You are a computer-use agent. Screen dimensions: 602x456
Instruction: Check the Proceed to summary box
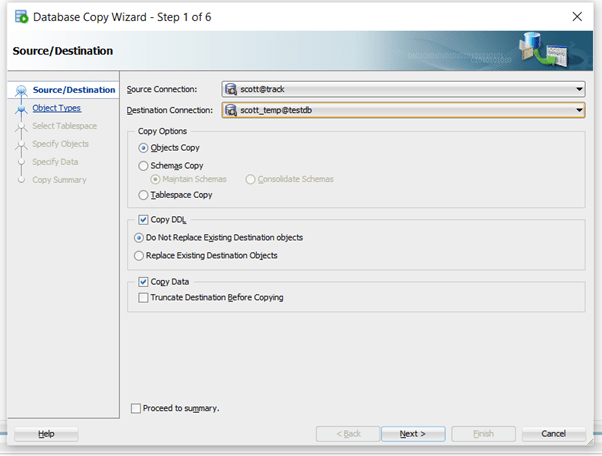[x=136, y=408]
